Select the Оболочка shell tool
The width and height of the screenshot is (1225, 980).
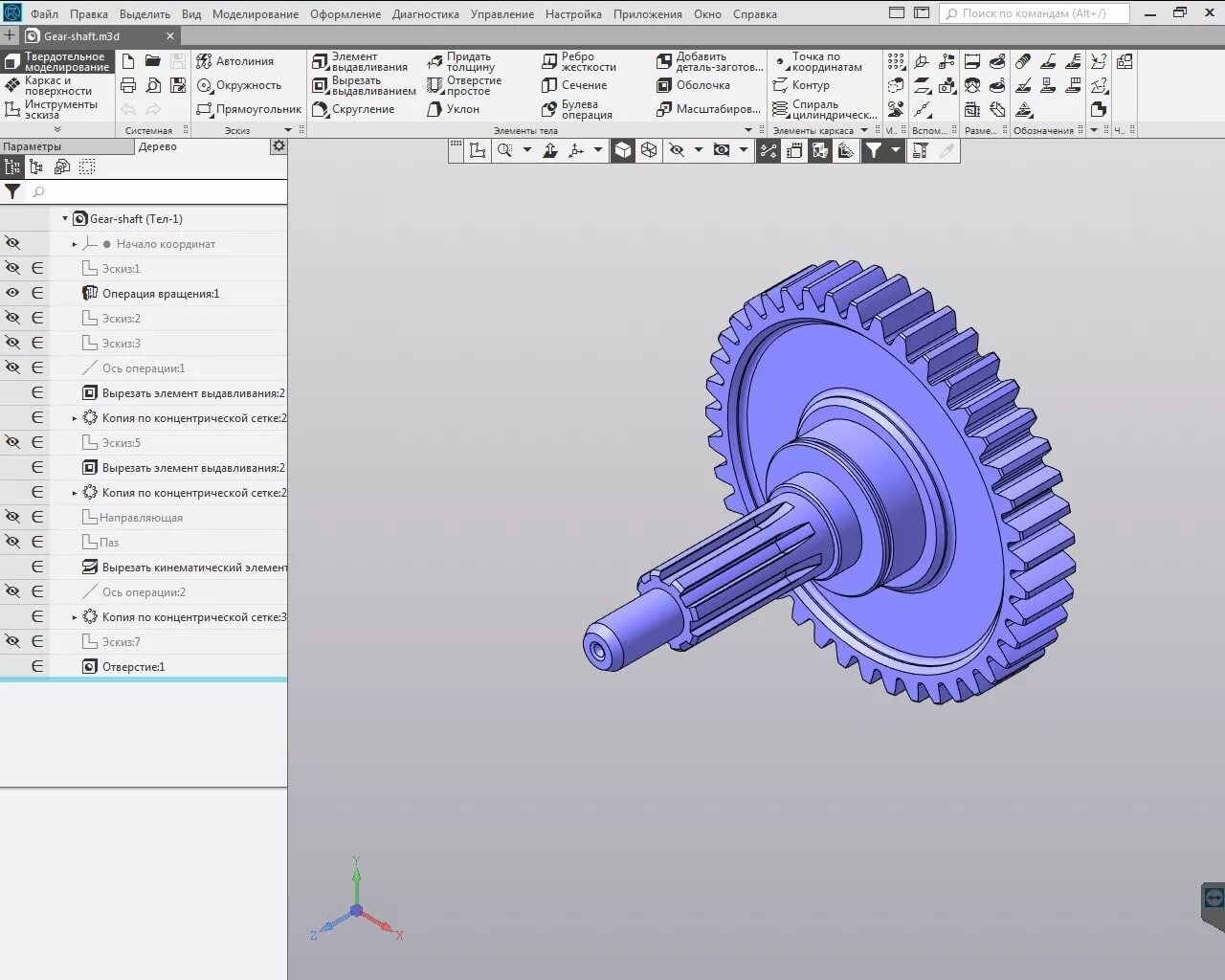click(x=694, y=85)
